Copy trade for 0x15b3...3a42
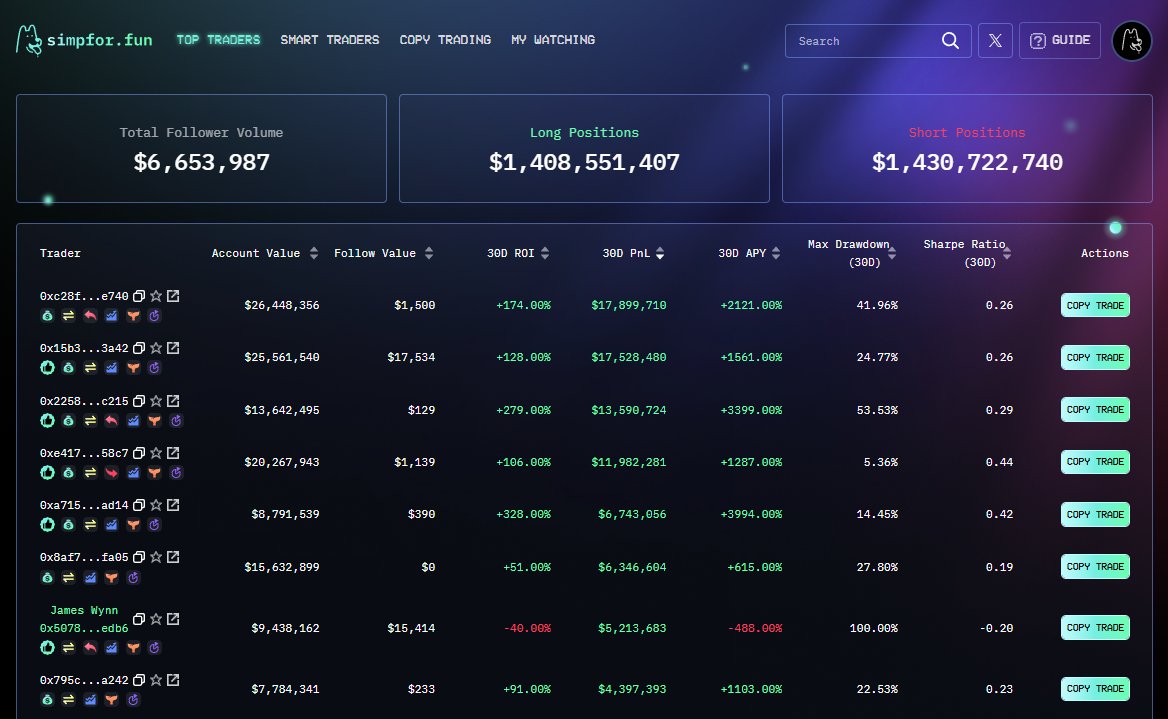1168x719 pixels. 1095,358
